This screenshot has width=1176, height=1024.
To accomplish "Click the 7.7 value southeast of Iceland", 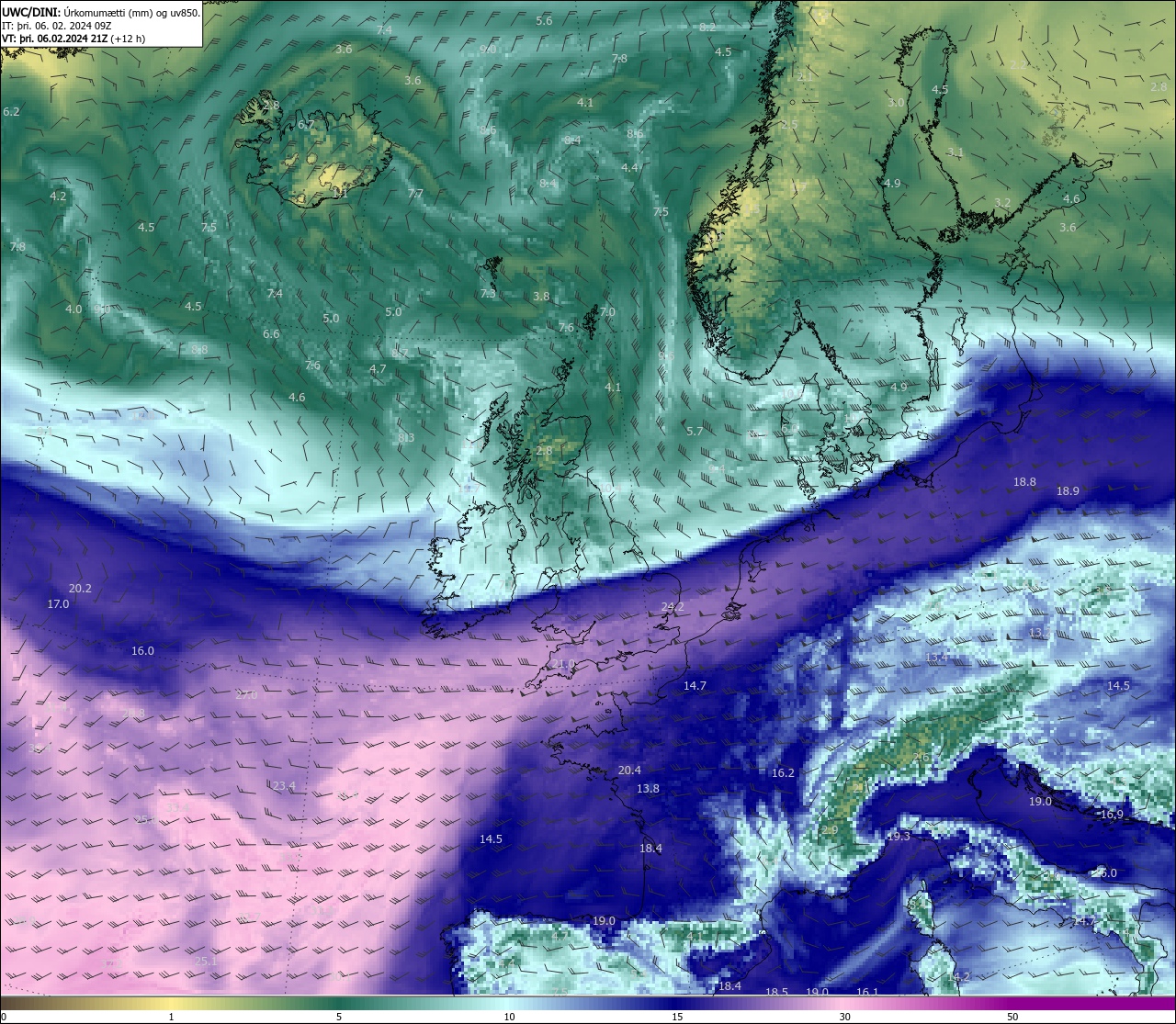I will click(x=415, y=194).
